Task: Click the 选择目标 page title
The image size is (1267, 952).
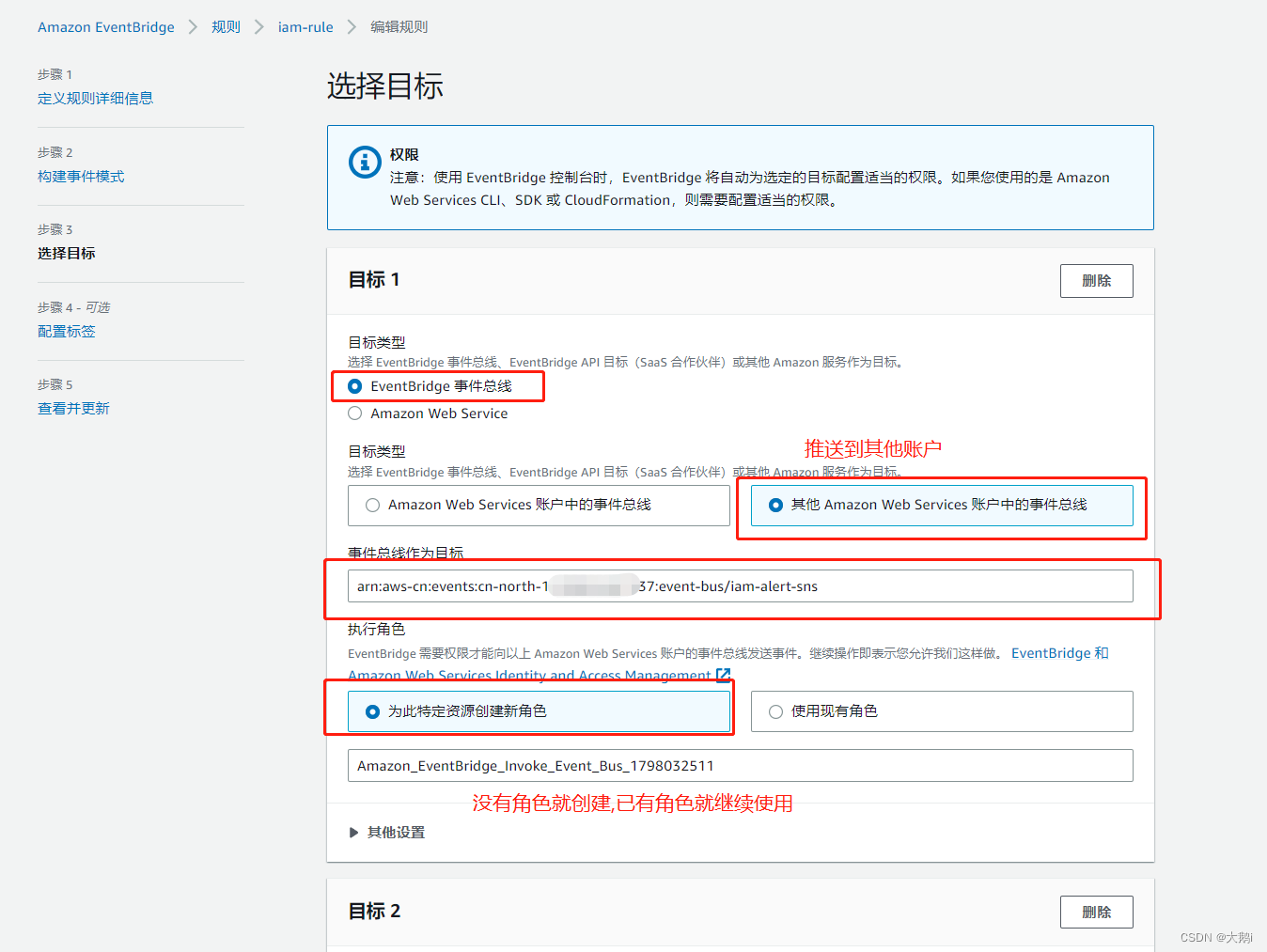Action: tap(385, 86)
